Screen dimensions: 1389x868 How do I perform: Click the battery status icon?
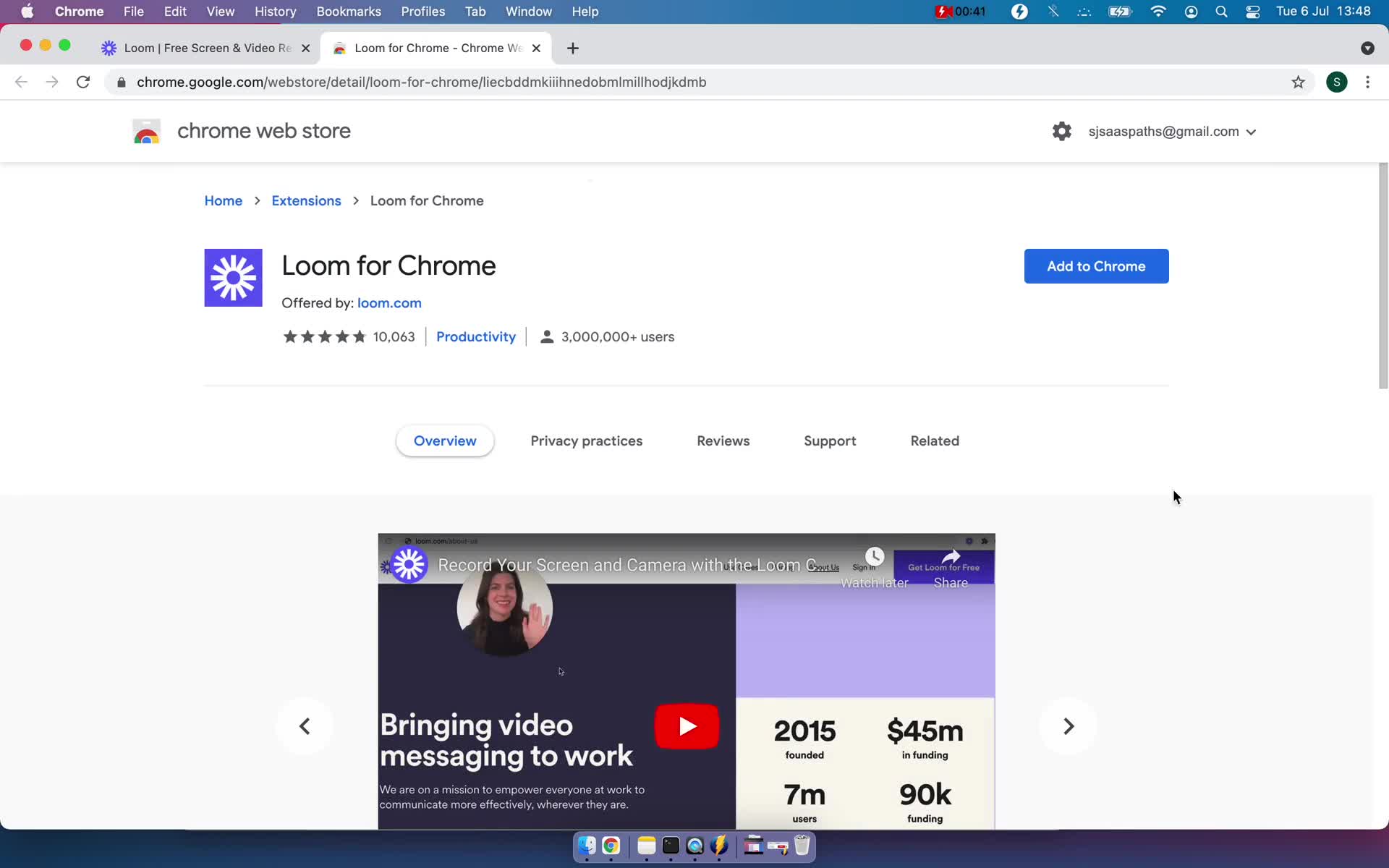click(x=1120, y=12)
